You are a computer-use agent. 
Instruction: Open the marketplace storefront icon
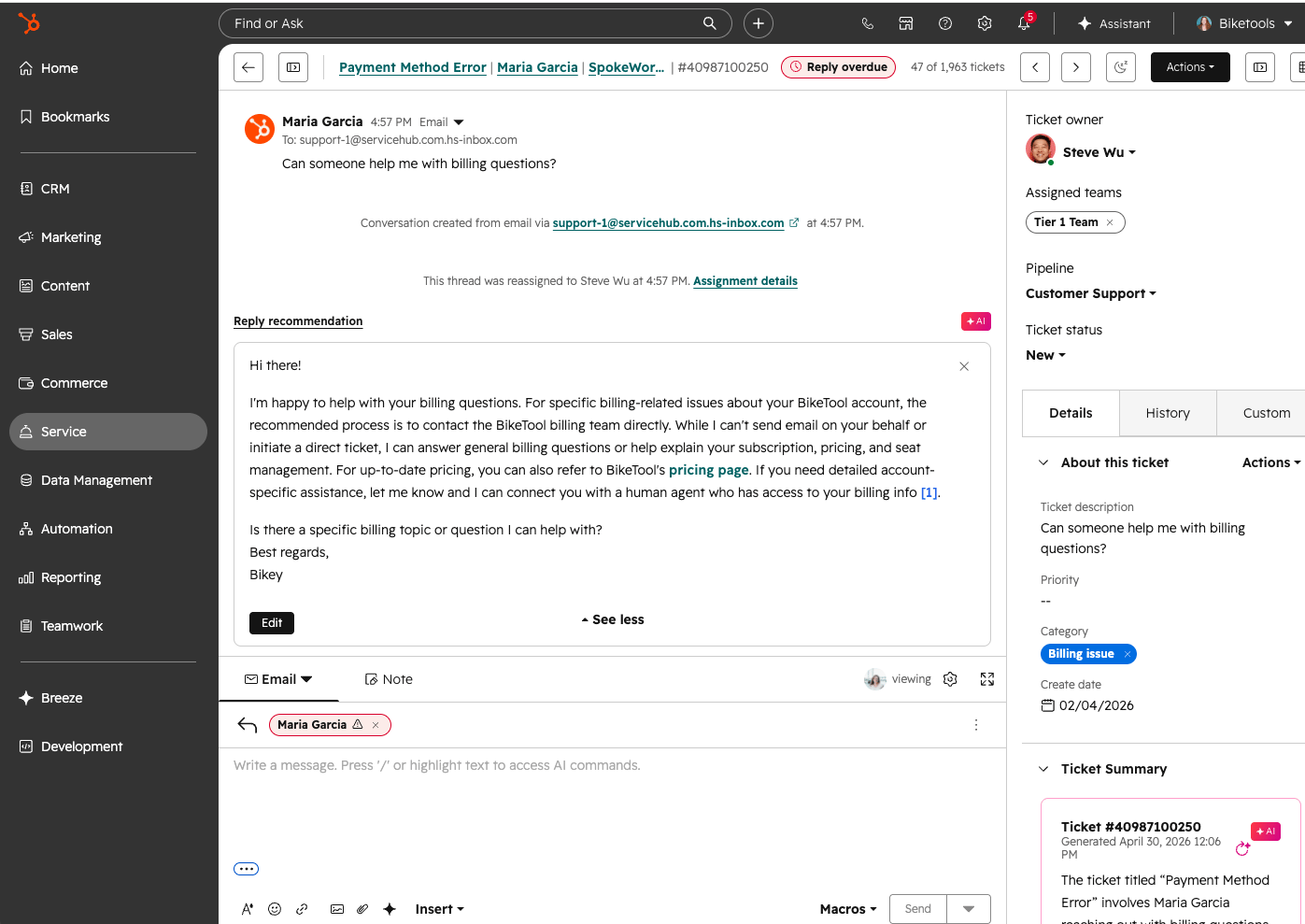pyautogui.click(x=906, y=23)
